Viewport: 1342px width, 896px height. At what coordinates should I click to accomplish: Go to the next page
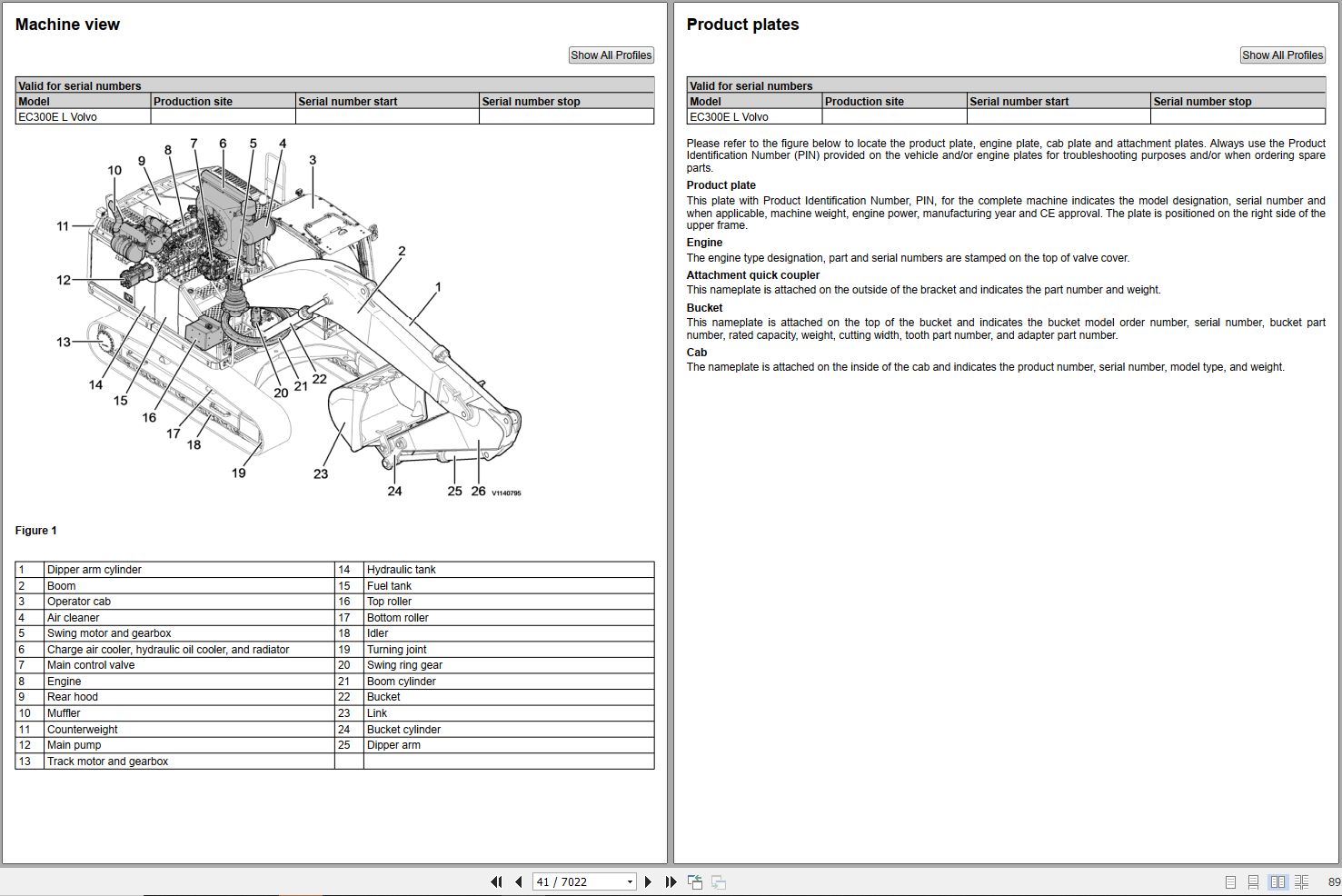(x=648, y=881)
